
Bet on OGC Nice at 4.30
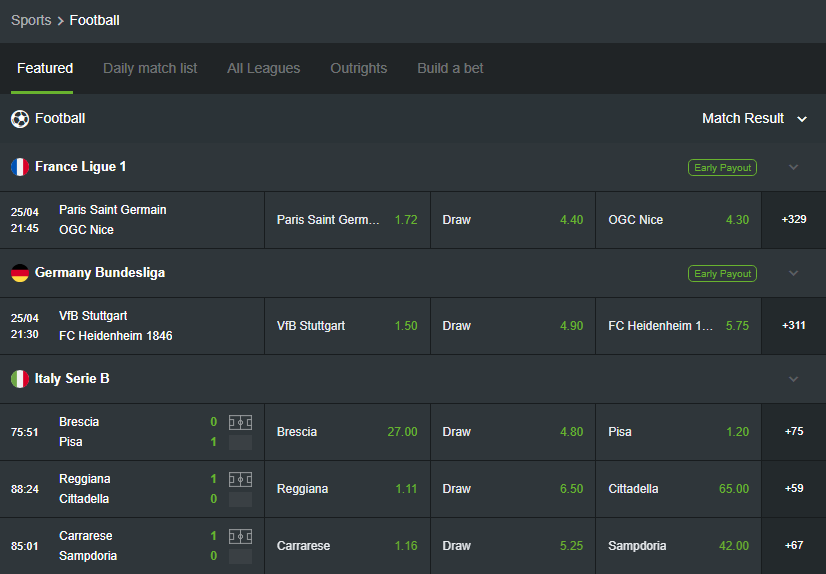pyautogui.click(x=678, y=220)
